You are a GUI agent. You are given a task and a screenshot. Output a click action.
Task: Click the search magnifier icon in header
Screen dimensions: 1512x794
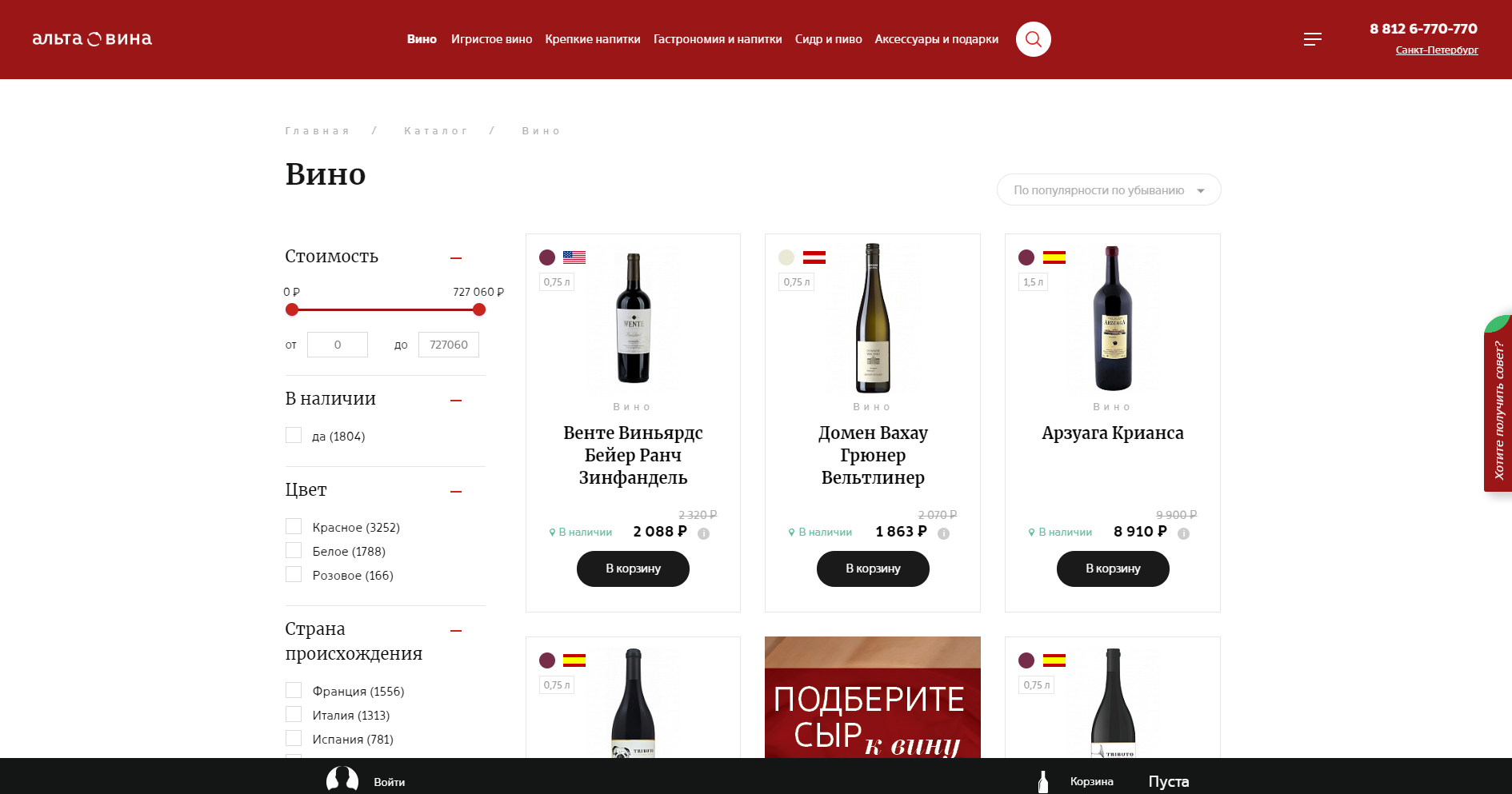pyautogui.click(x=1033, y=39)
